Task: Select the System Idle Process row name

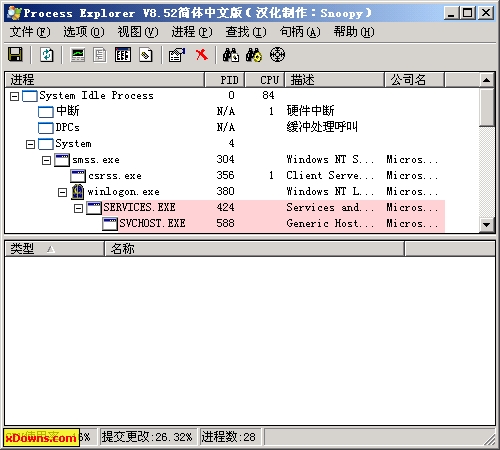Action: pyautogui.click(x=96, y=96)
